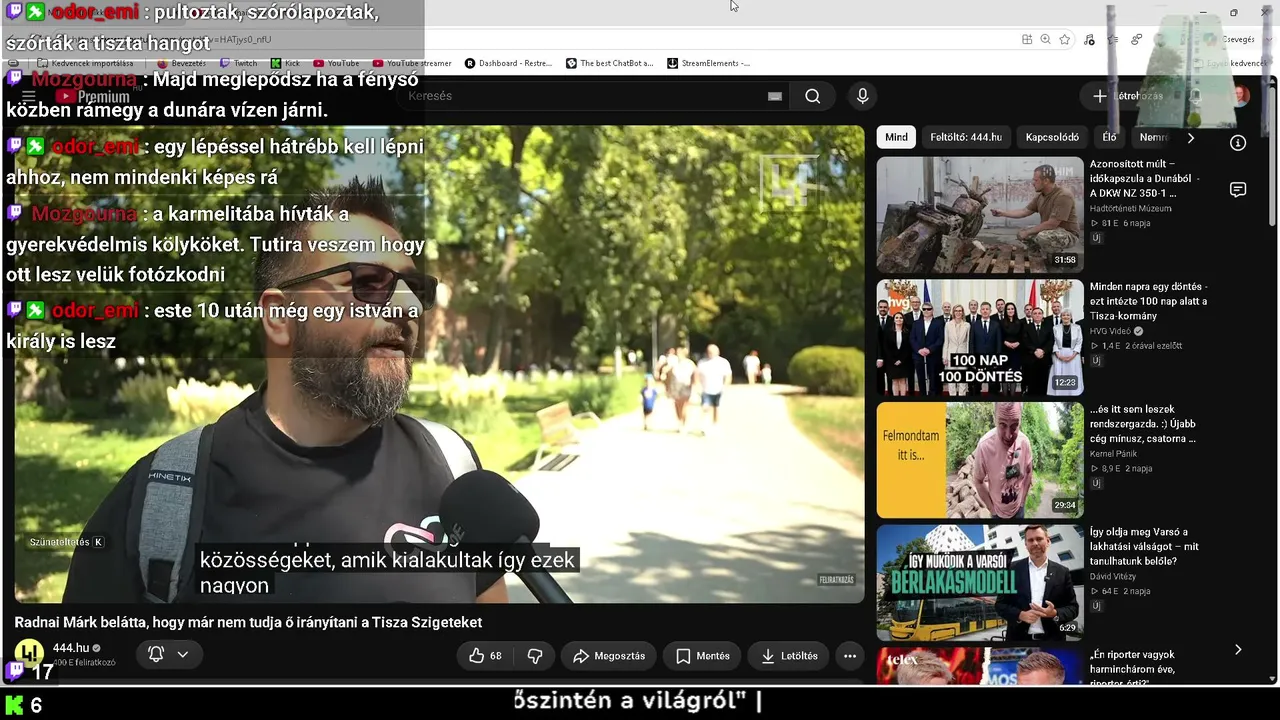Viewport: 1280px width, 720px height.
Task: Open the Bérlakasmodell video thumbnail
Action: (x=980, y=583)
